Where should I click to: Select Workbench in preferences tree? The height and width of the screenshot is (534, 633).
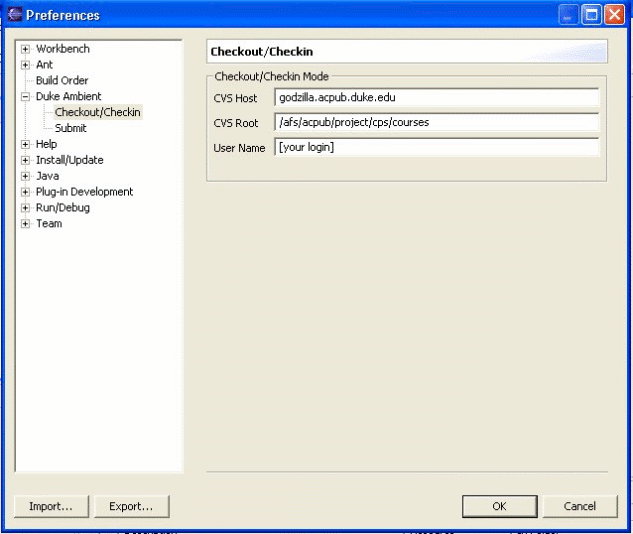click(63, 49)
